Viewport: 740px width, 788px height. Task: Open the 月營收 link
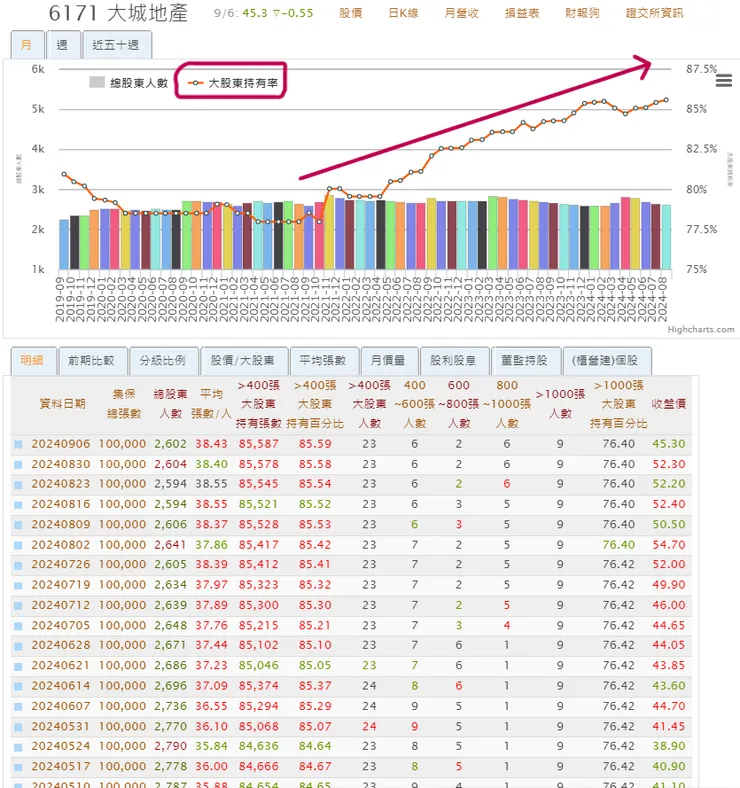click(461, 13)
